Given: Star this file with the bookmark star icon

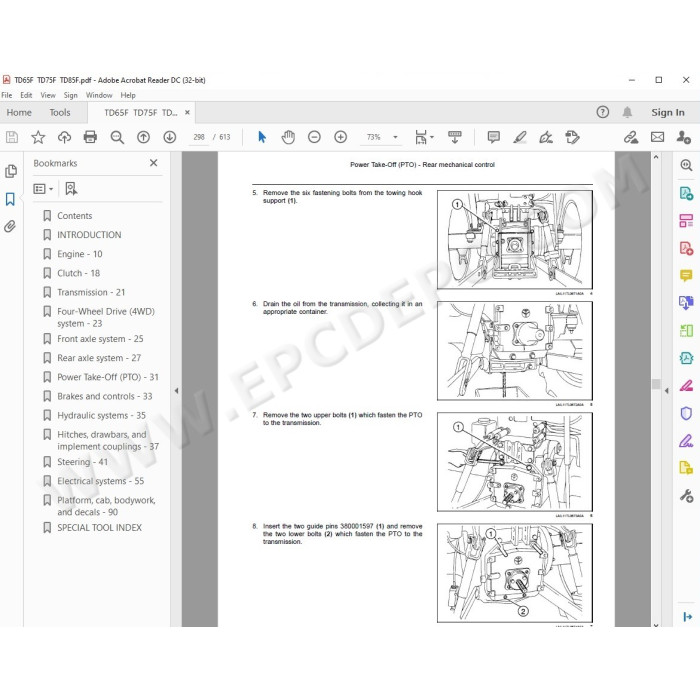Looking at the screenshot, I should 38,137.
